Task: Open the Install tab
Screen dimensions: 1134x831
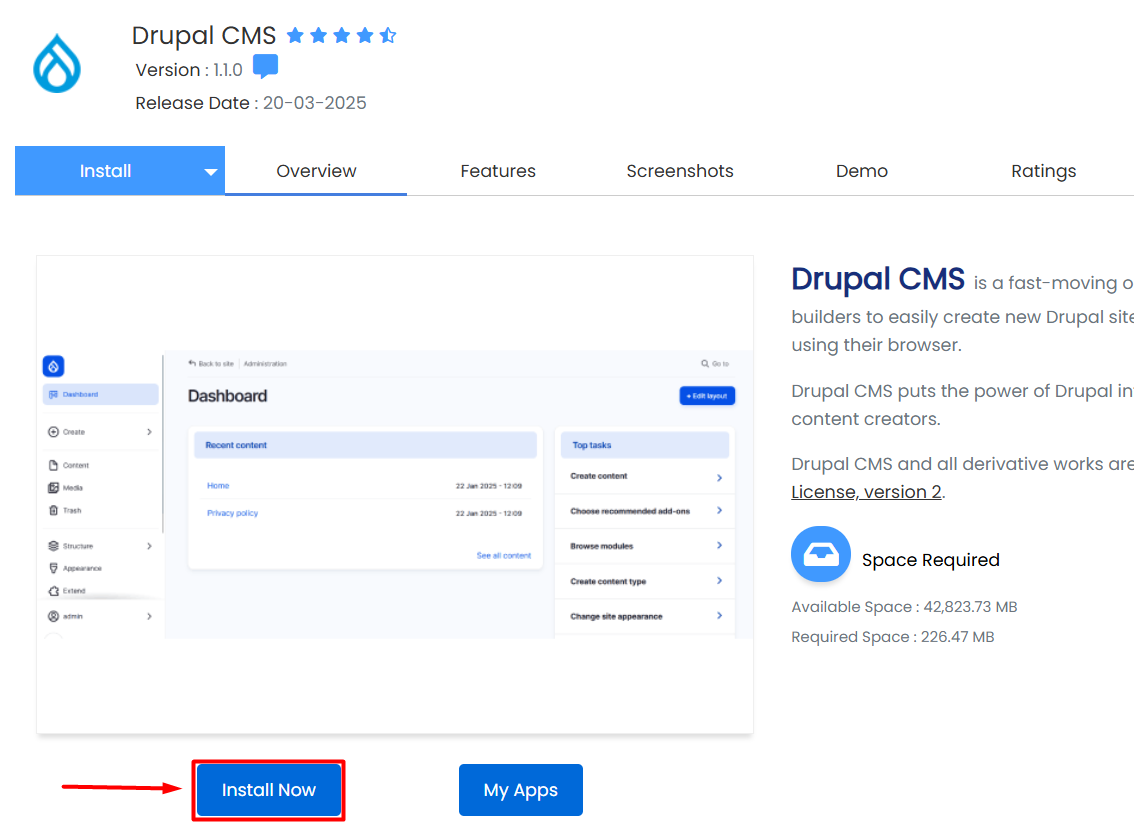Action: [106, 171]
